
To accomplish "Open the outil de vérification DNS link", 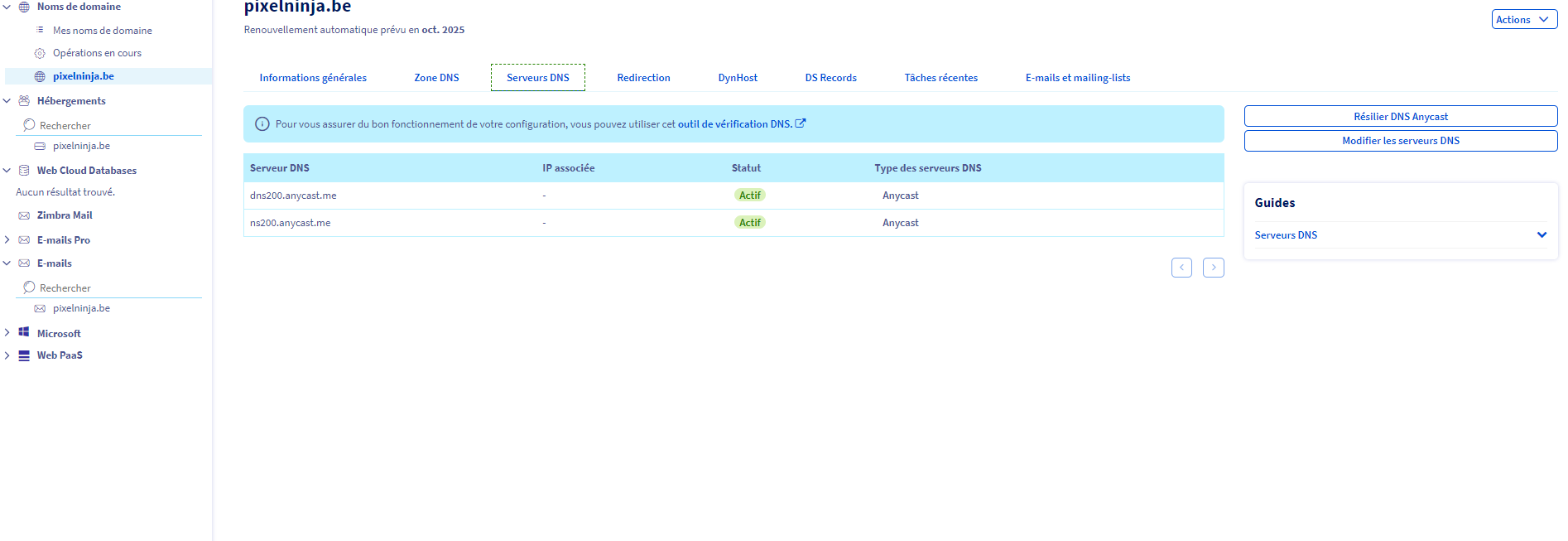I will [734, 124].
